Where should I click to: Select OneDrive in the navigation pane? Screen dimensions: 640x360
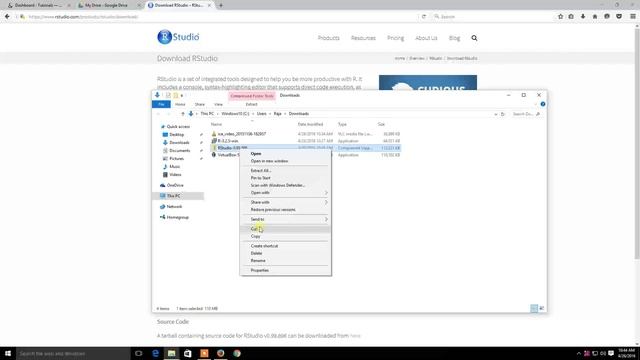point(175,185)
